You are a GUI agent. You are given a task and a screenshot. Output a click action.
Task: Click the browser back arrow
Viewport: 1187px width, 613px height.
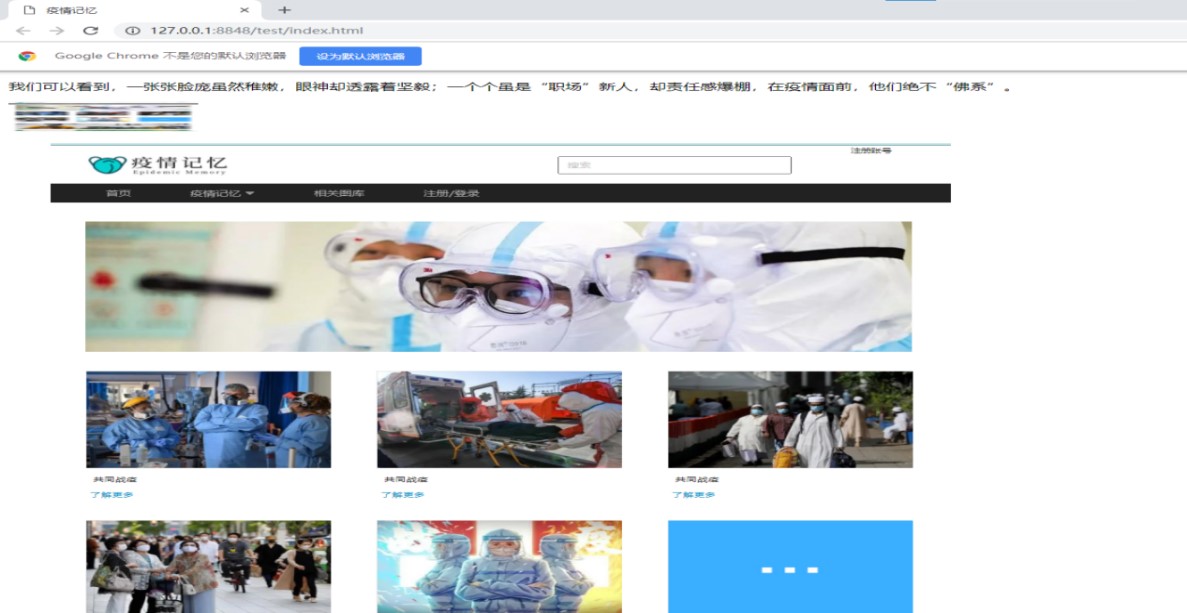point(23,31)
